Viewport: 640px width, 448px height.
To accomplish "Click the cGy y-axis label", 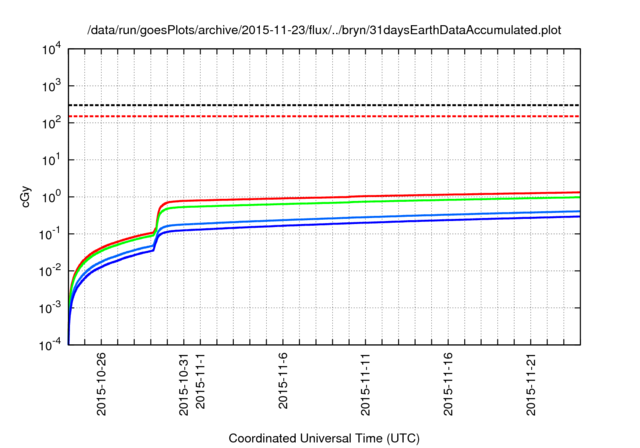I will (x=26, y=196).
